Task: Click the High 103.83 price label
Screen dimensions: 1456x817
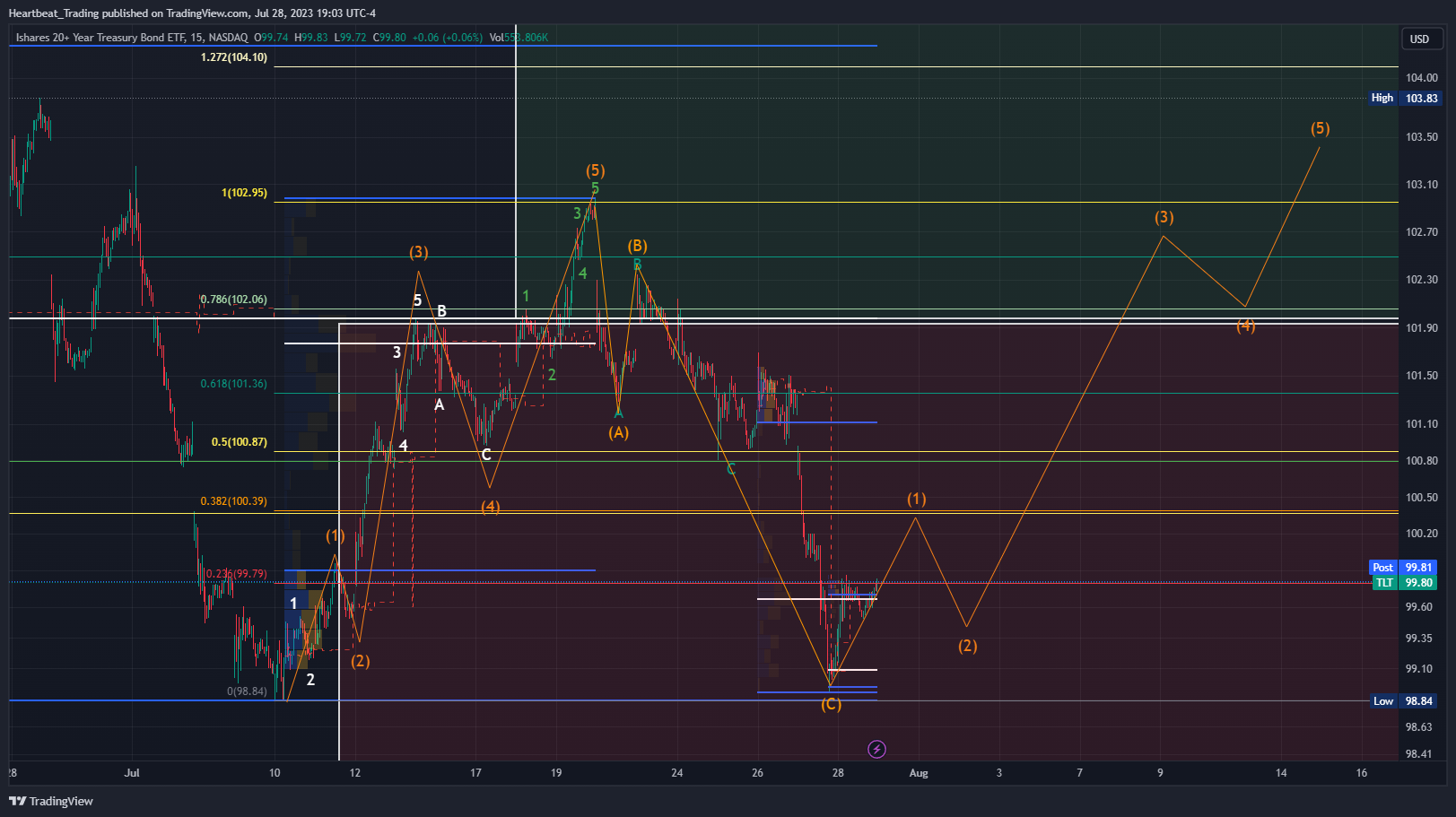Action: (x=1405, y=98)
